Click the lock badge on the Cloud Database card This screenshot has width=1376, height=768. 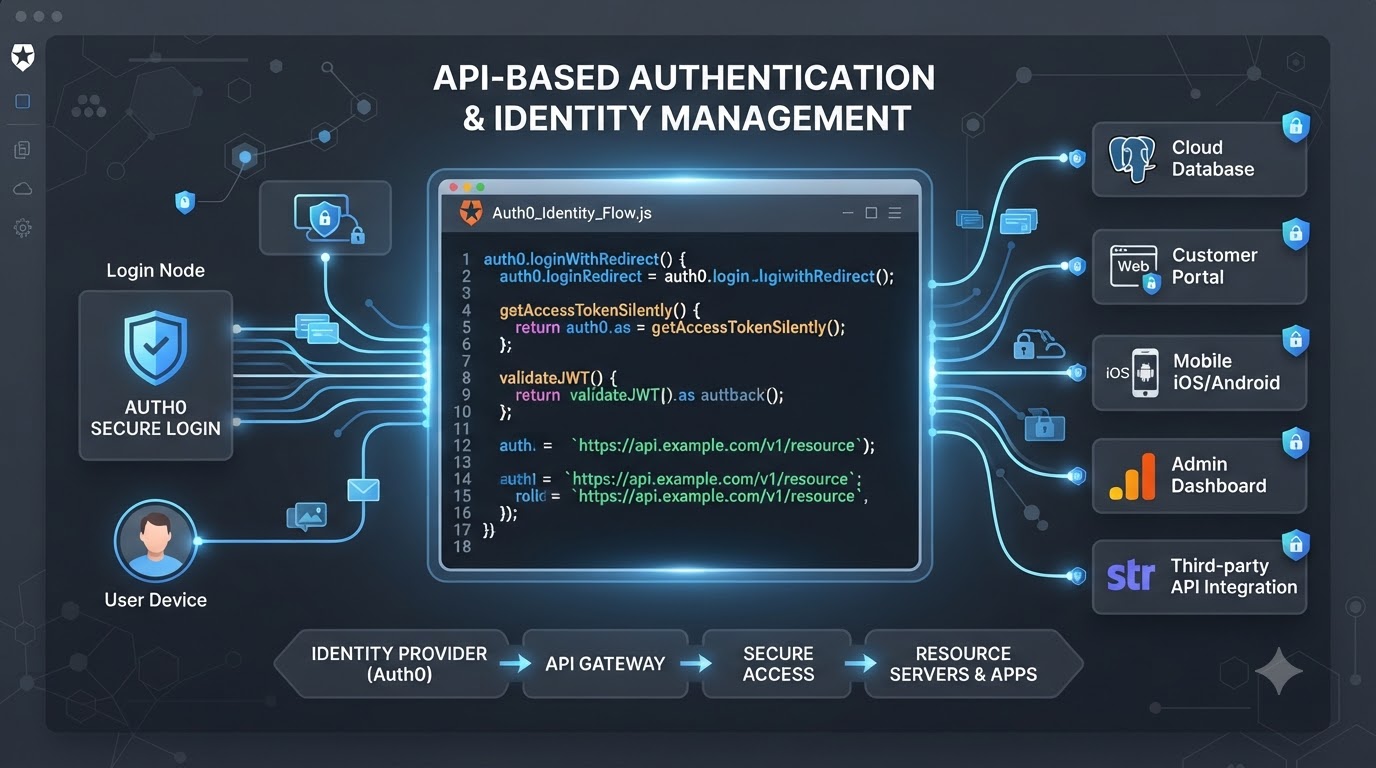click(1296, 126)
